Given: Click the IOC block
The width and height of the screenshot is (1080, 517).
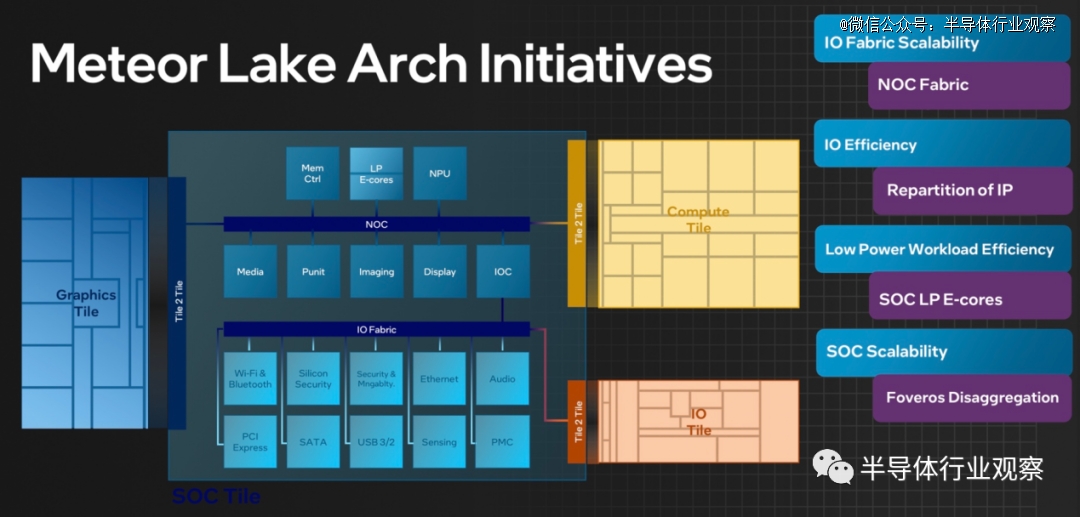Looking at the screenshot, I should click(503, 271).
